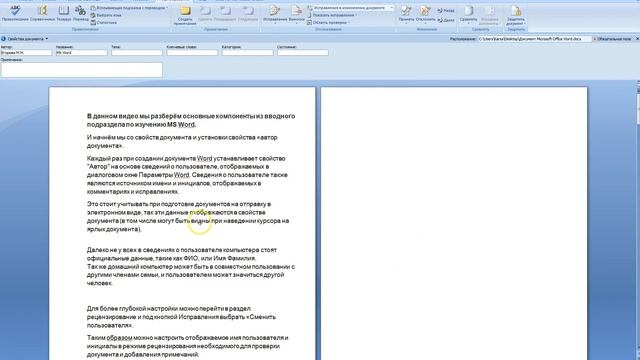Click the Расположение file path field
640x360 pixels.
click(535, 39)
